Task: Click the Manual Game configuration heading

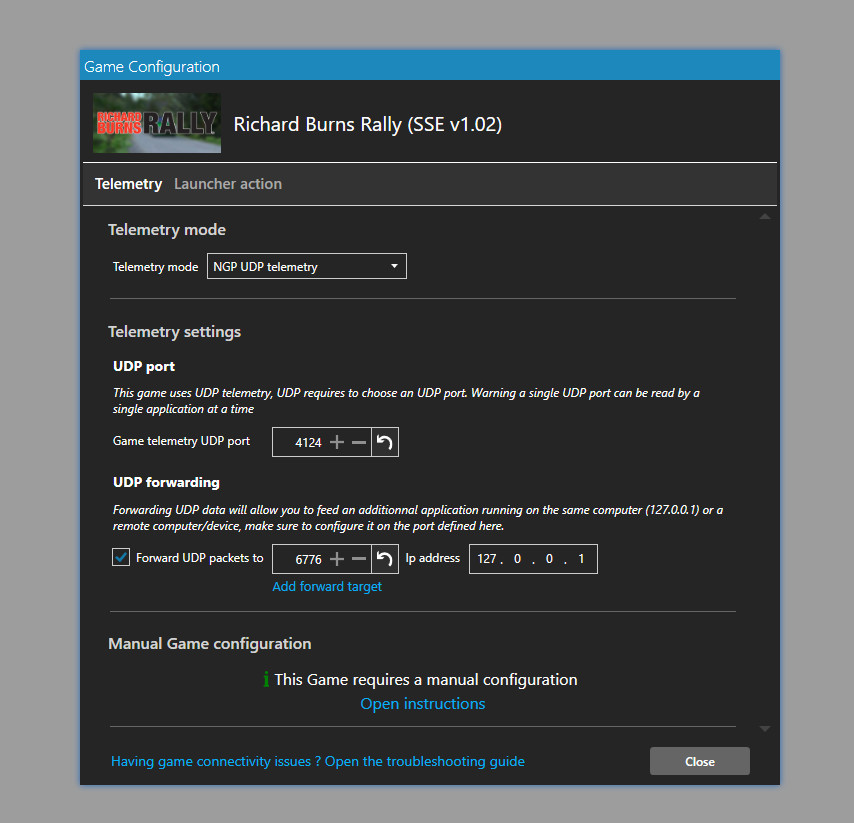Action: tap(210, 644)
